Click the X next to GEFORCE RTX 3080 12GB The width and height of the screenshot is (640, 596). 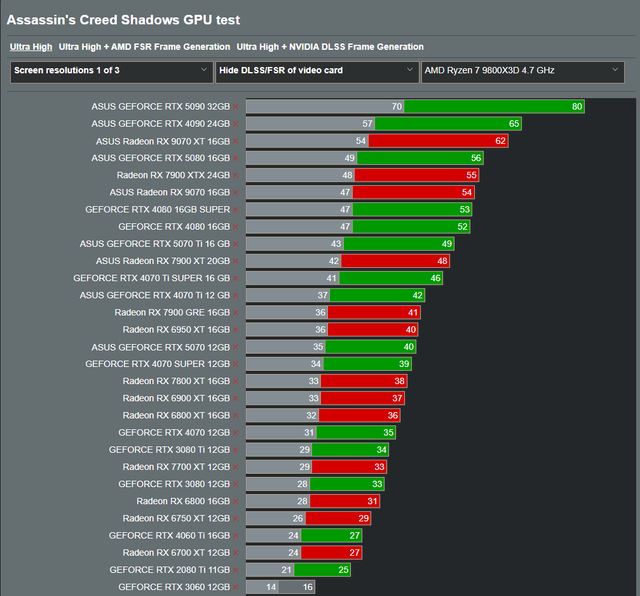pos(236,484)
